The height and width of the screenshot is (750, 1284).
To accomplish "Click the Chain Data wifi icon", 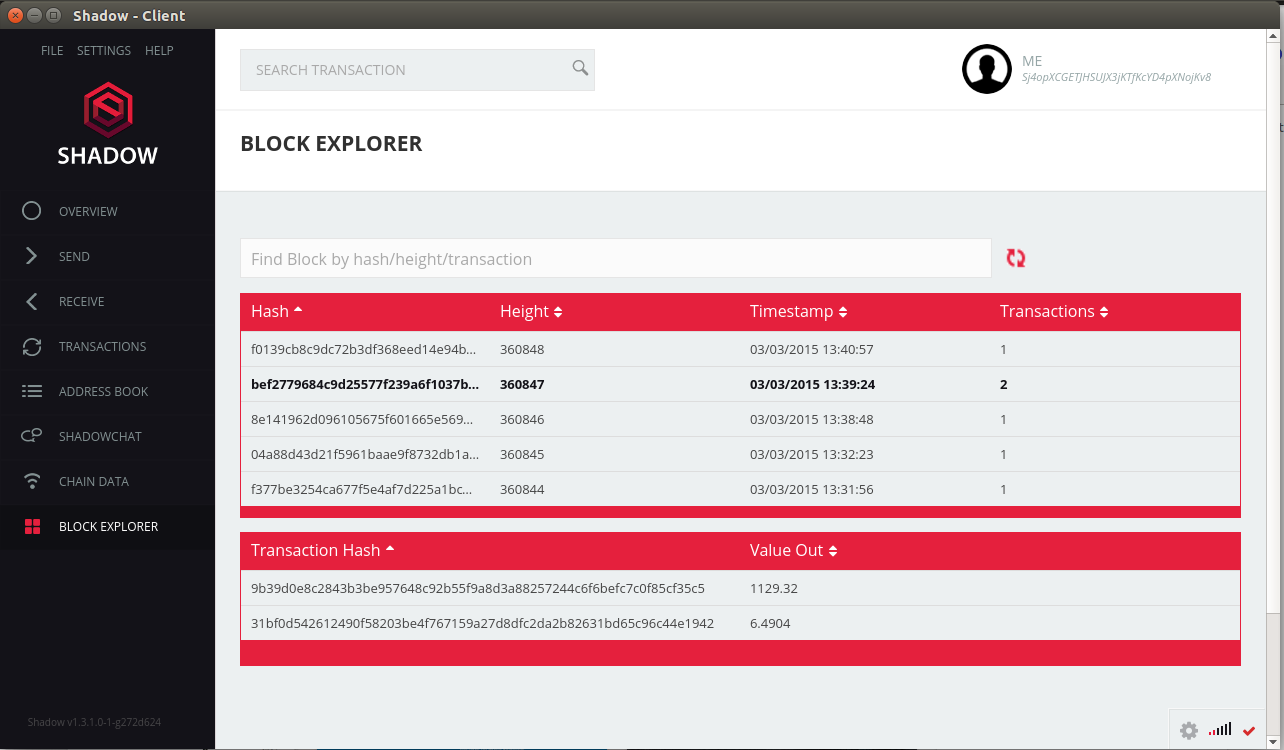I will 32,481.
